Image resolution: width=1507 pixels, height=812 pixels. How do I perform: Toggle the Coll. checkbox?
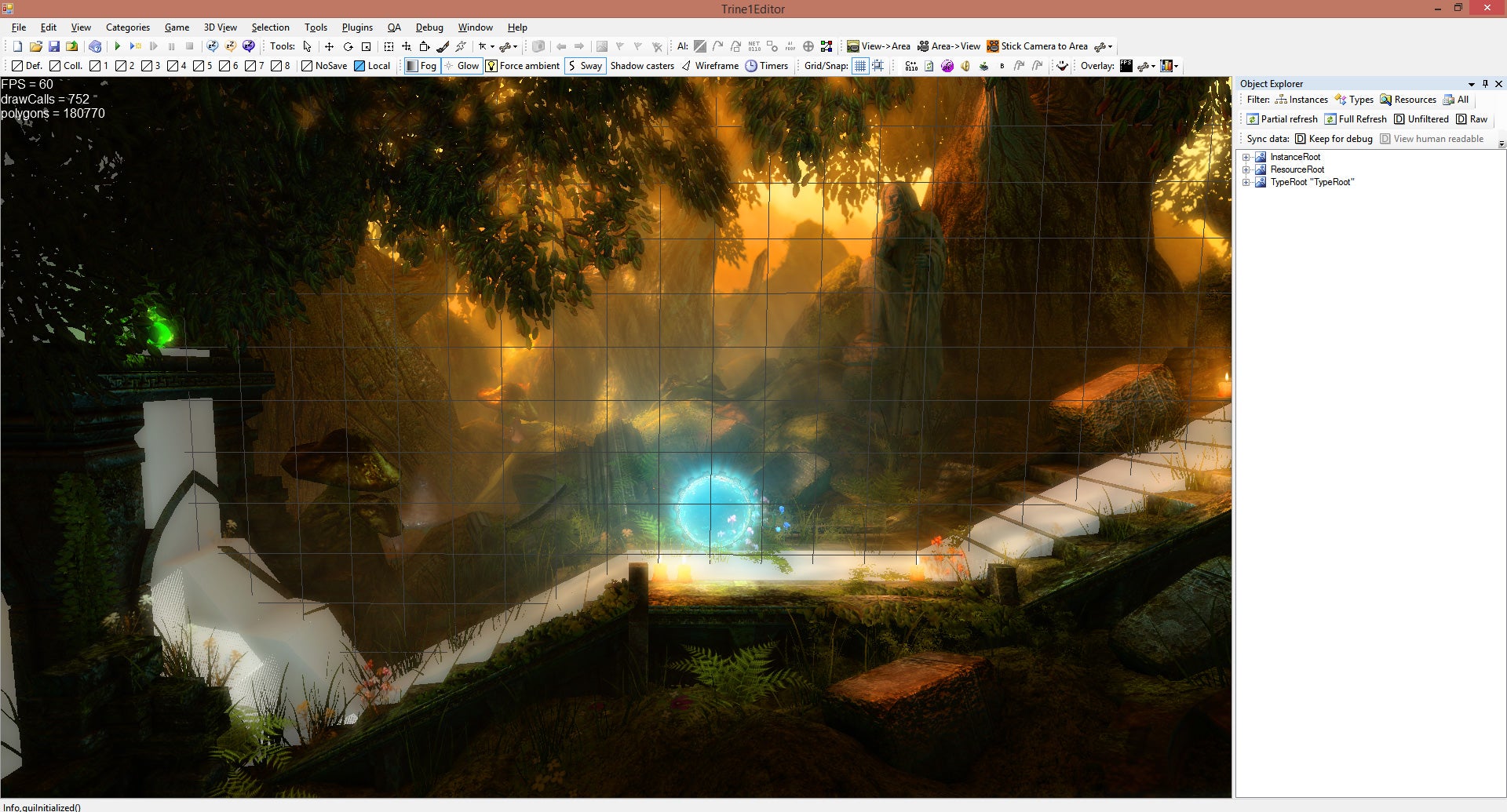pyautogui.click(x=66, y=66)
